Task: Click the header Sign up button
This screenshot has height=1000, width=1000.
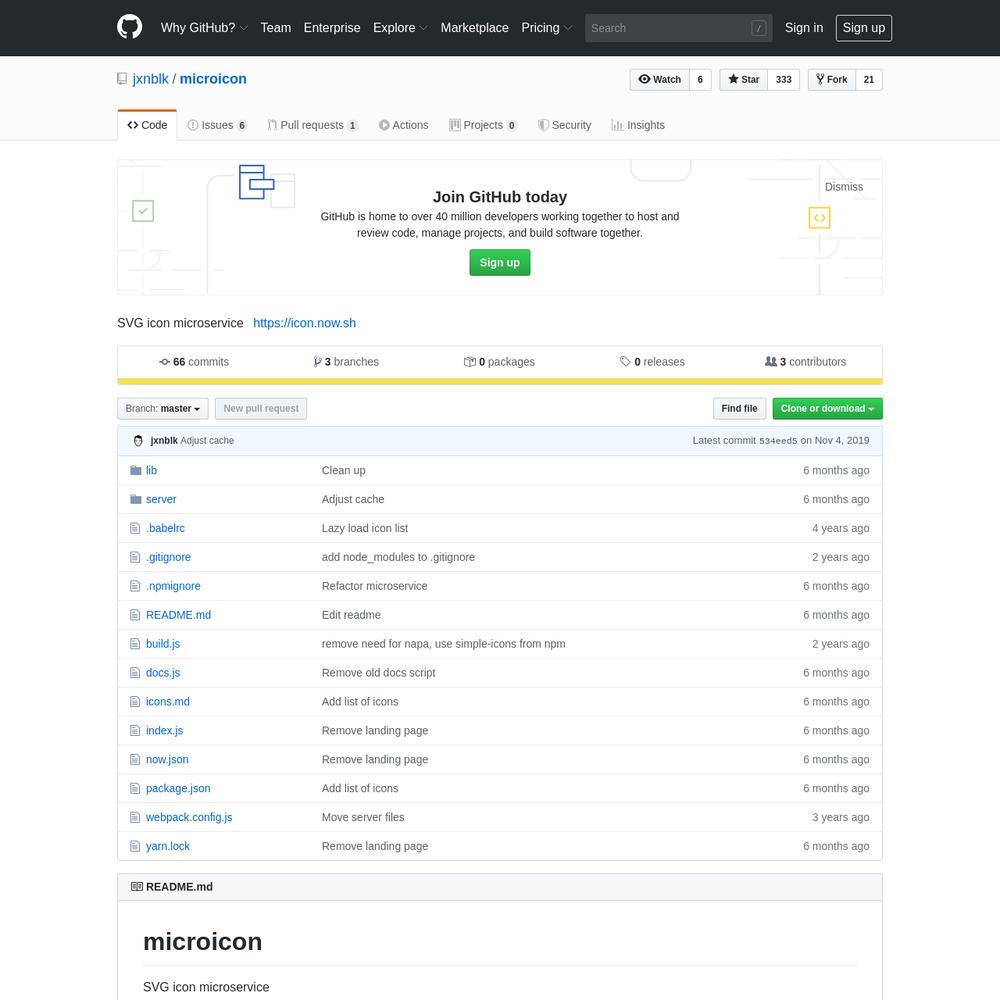Action: pos(864,28)
